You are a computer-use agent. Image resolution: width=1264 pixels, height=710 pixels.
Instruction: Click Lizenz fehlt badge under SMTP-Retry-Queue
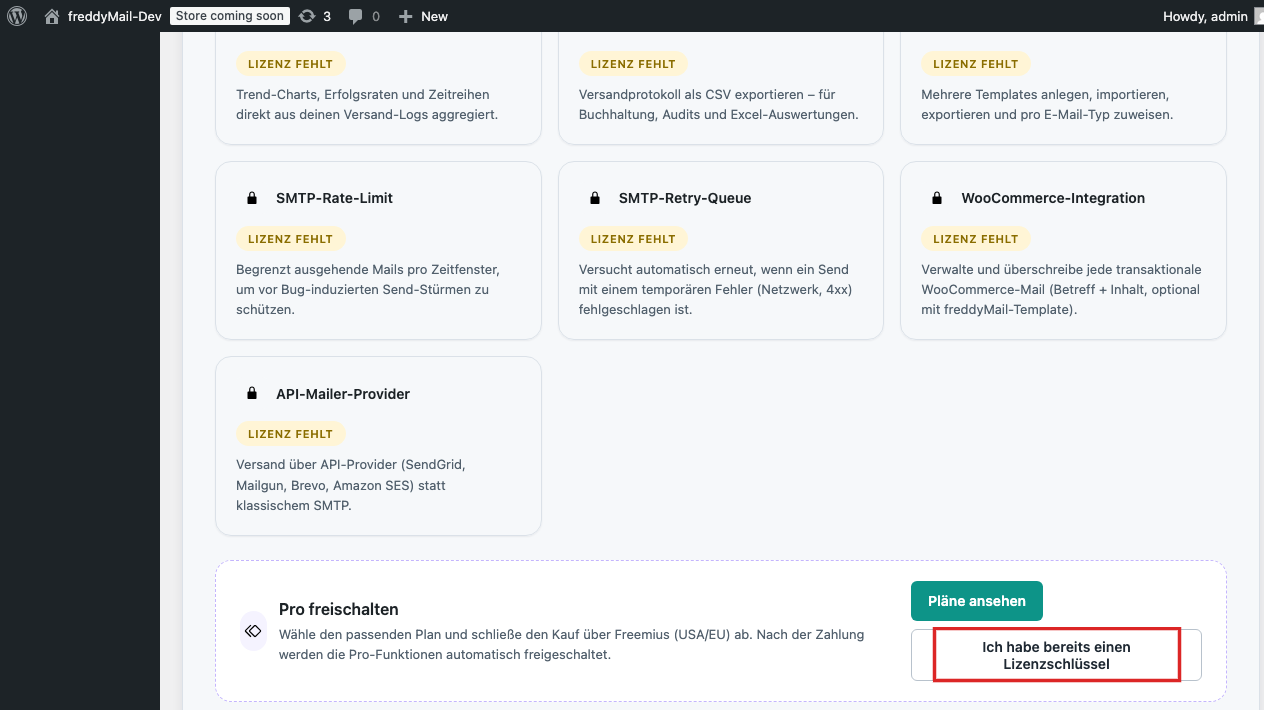click(633, 239)
